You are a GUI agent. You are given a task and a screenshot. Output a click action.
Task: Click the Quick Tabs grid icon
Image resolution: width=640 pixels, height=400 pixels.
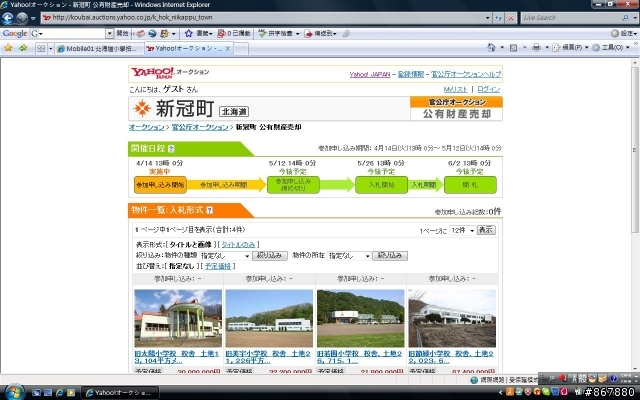click(x=41, y=49)
